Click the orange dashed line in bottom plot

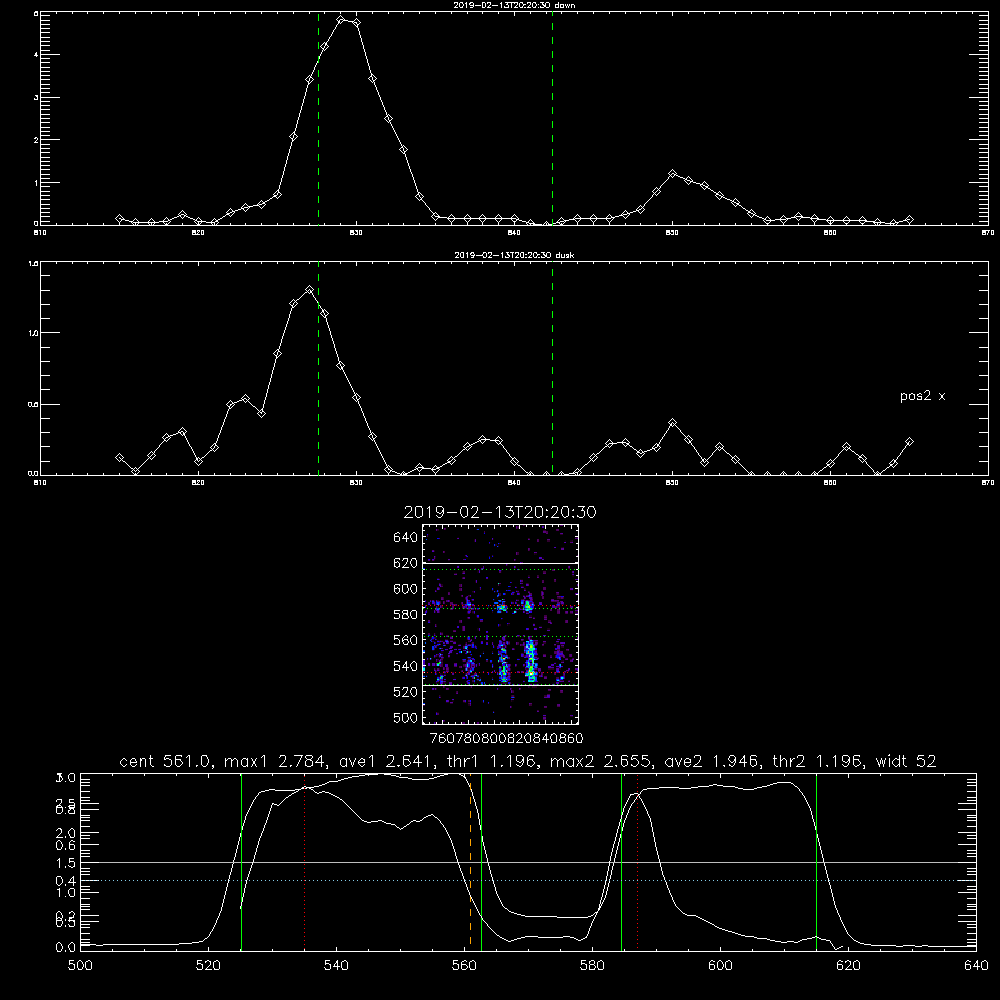click(x=471, y=861)
